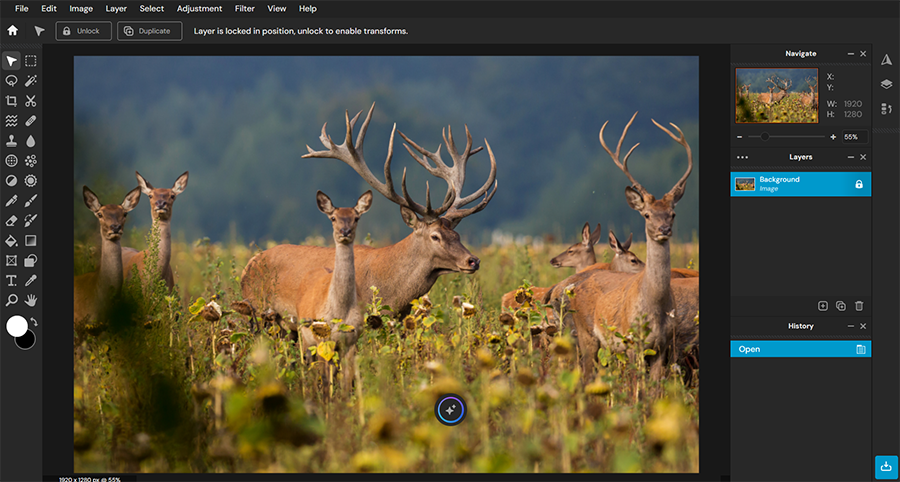Select the Hand pan tool
This screenshot has height=482, width=900.
[x=31, y=300]
